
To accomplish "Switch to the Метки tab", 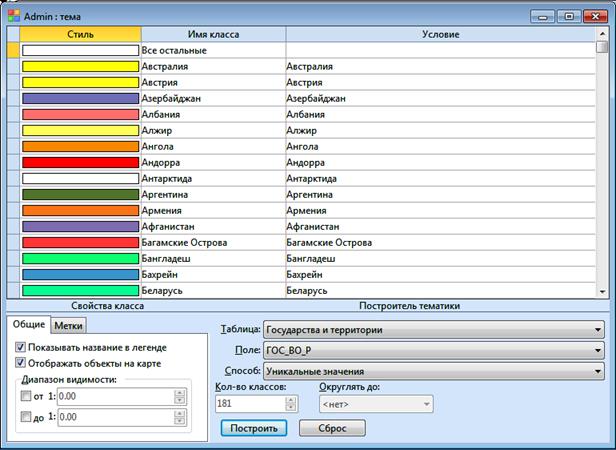I will point(69,326).
